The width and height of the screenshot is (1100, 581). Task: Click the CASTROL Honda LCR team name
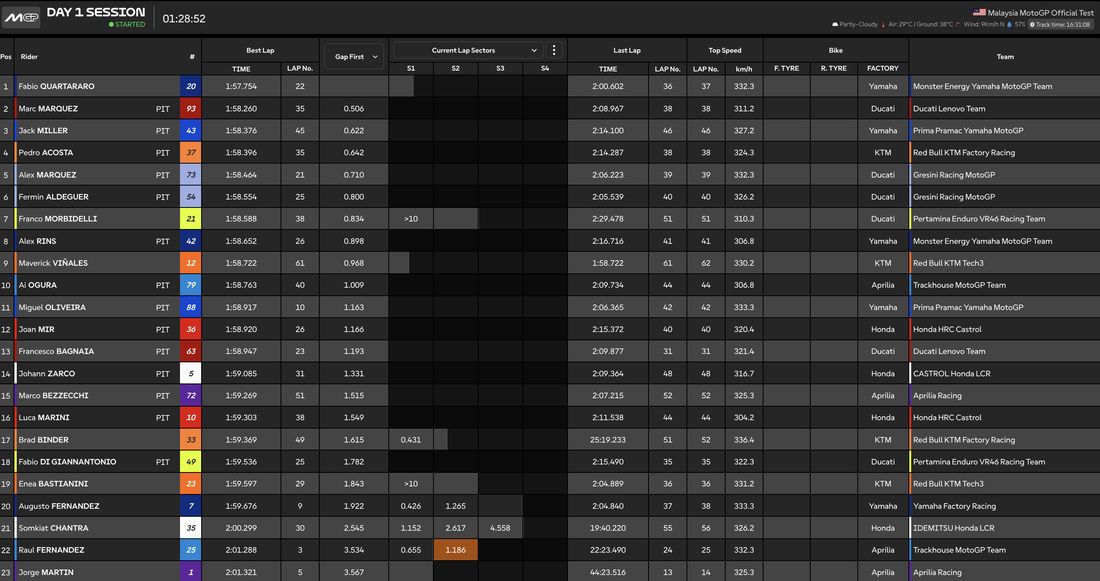952,373
